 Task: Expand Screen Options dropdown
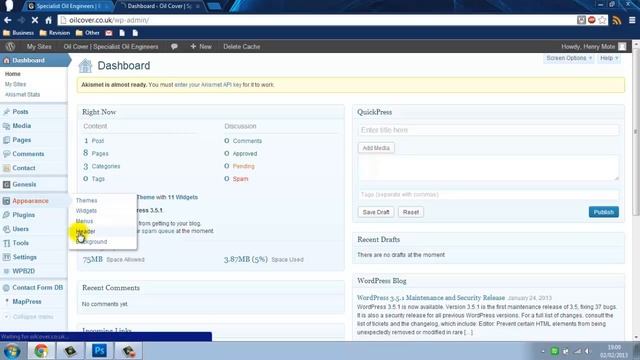[569, 58]
